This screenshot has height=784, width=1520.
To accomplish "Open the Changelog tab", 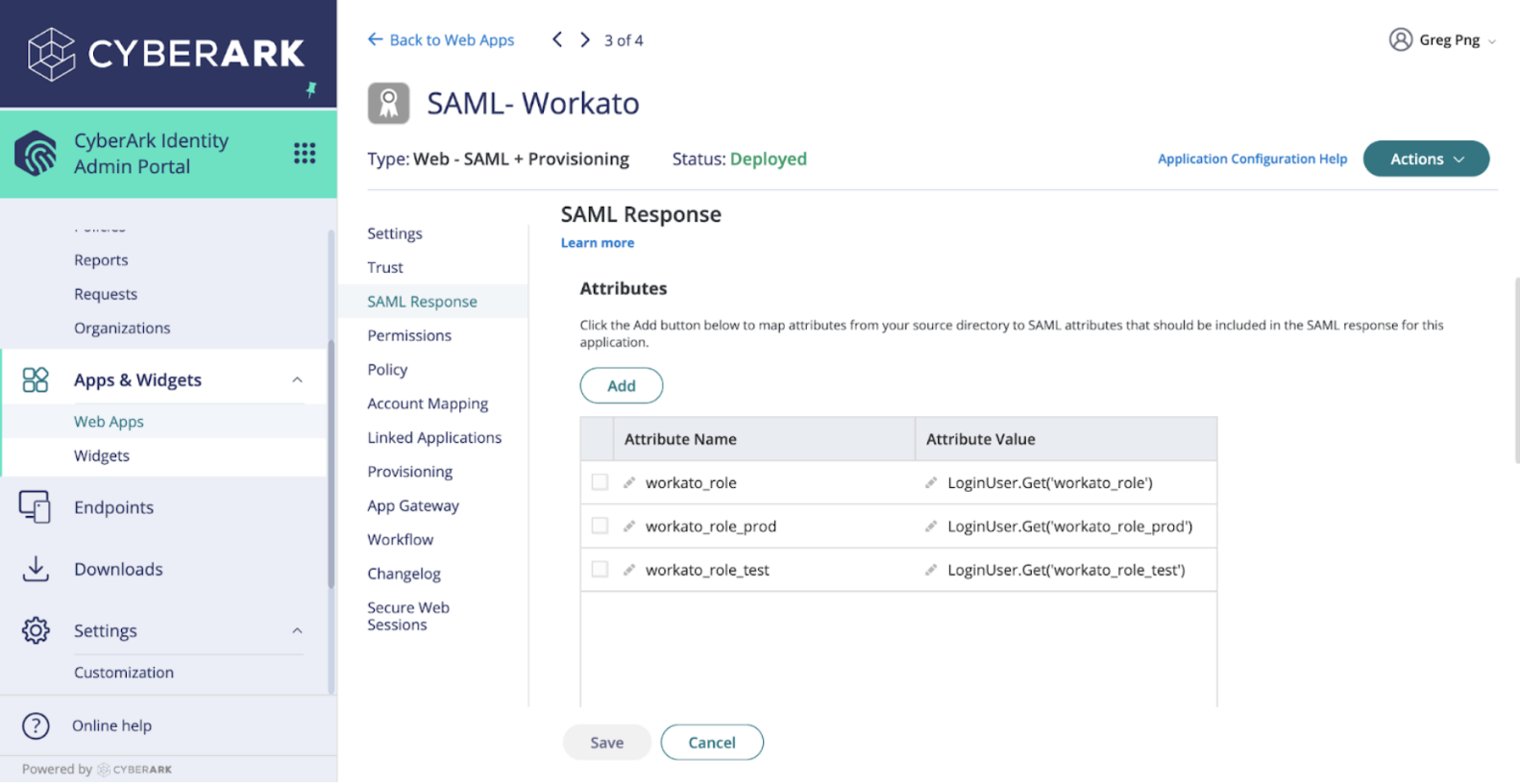I will coord(404,574).
